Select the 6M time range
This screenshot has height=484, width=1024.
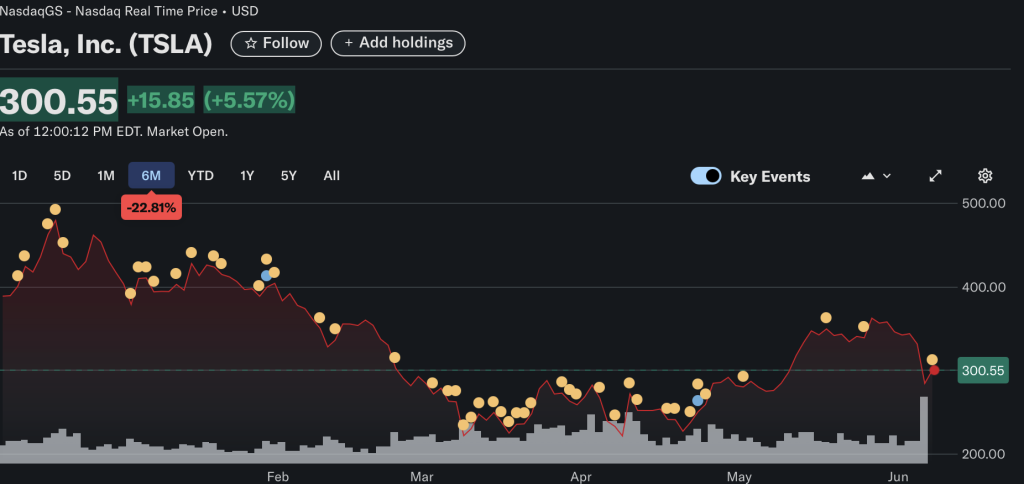[x=151, y=176]
